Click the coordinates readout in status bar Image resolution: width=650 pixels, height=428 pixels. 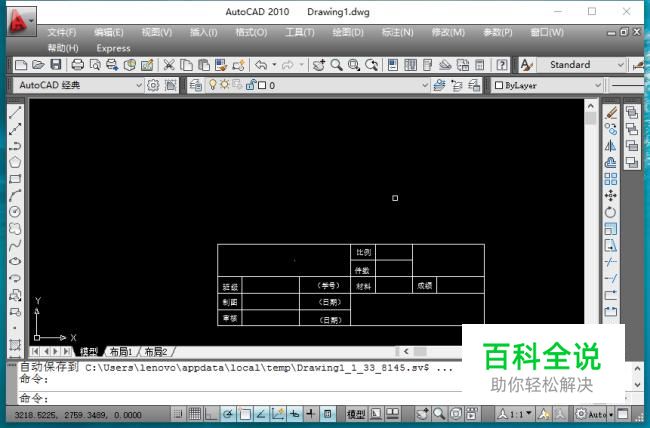[78, 414]
